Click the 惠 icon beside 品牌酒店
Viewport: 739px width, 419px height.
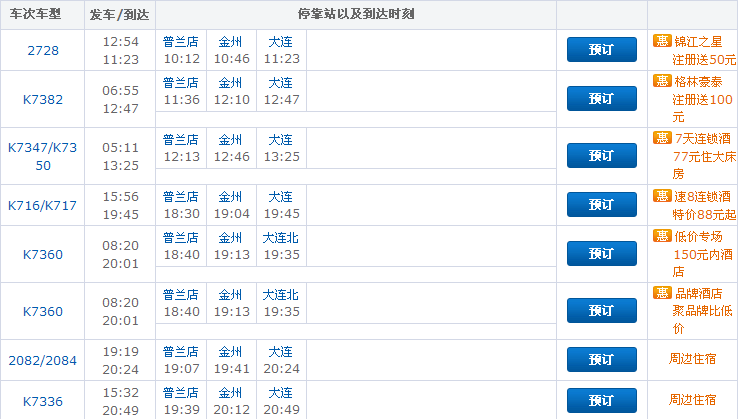tap(662, 293)
